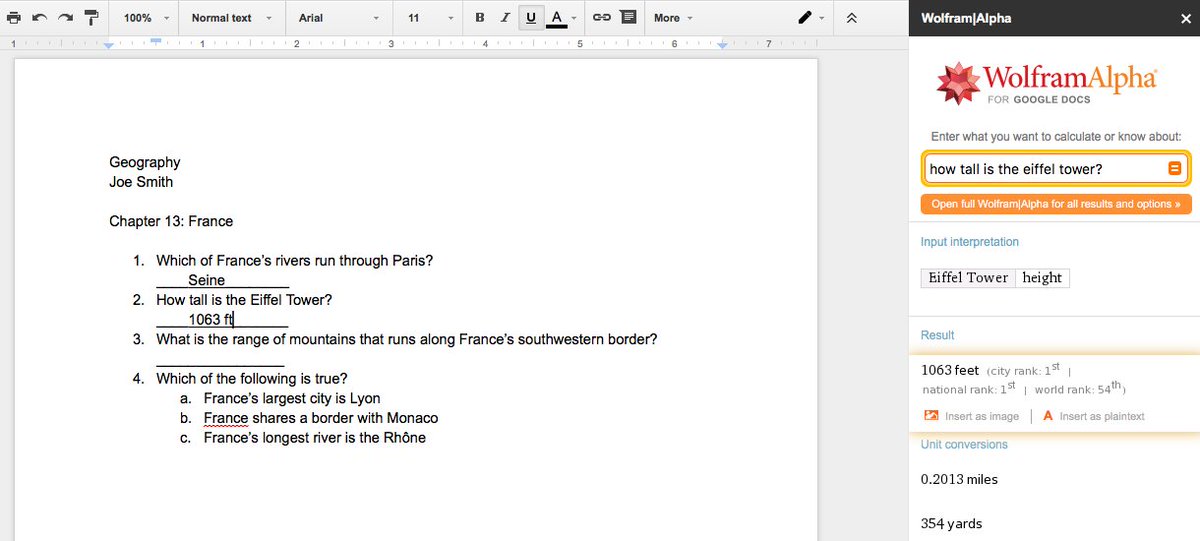Open the text color picker
This screenshot has height=541, width=1200.
(557, 18)
